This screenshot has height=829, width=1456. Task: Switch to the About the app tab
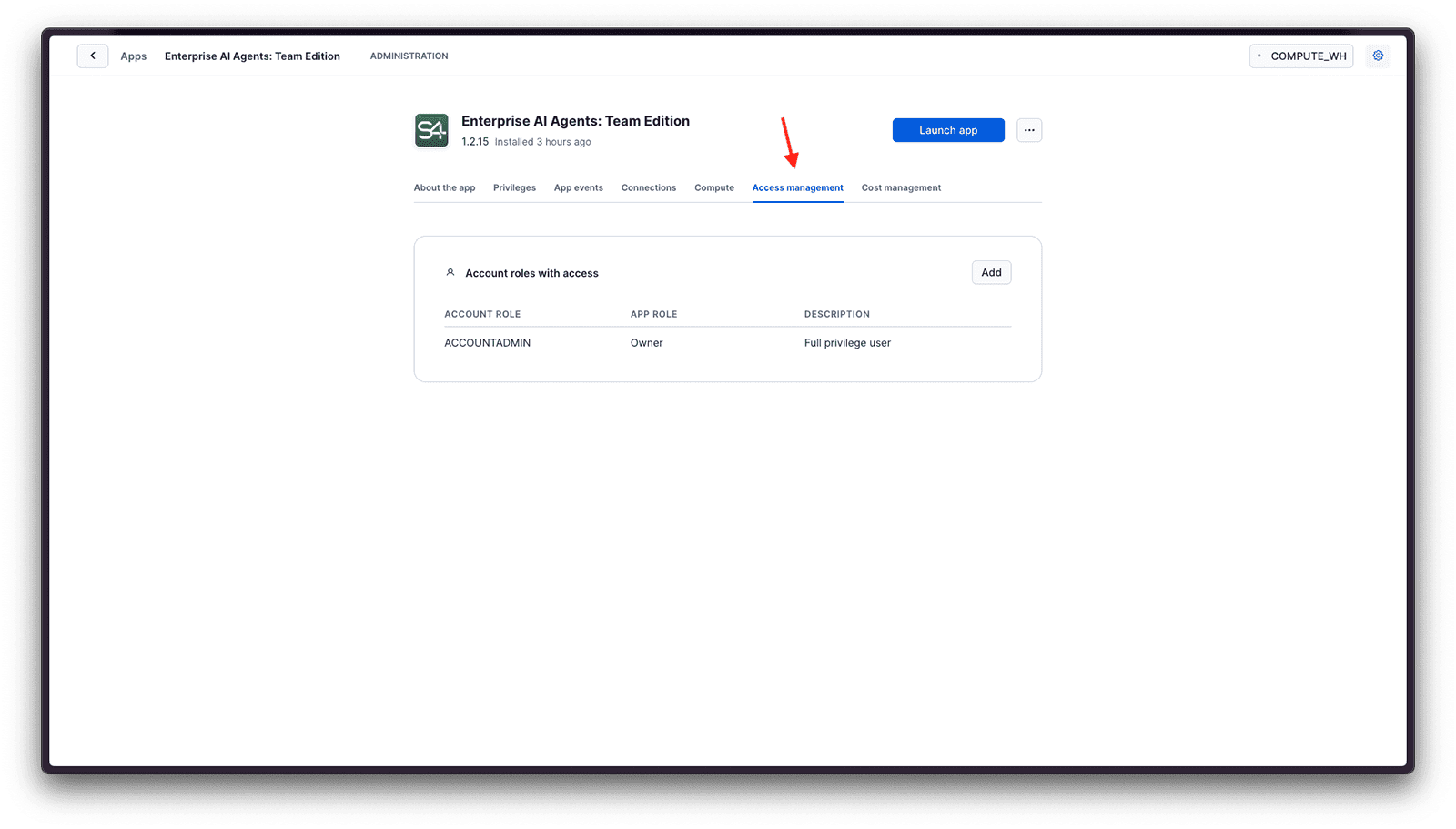coord(444,187)
